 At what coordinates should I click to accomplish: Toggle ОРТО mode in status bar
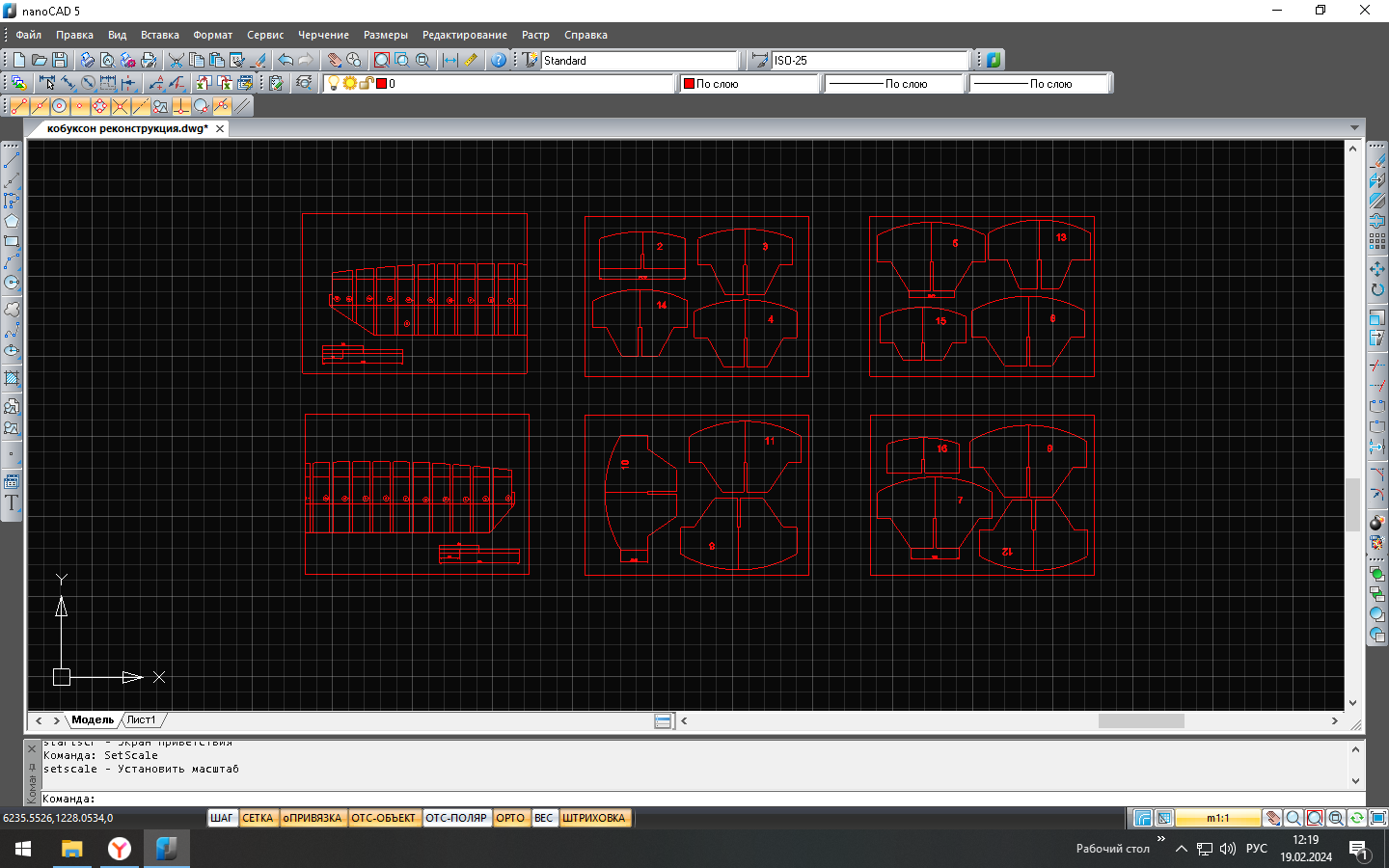tap(510, 818)
